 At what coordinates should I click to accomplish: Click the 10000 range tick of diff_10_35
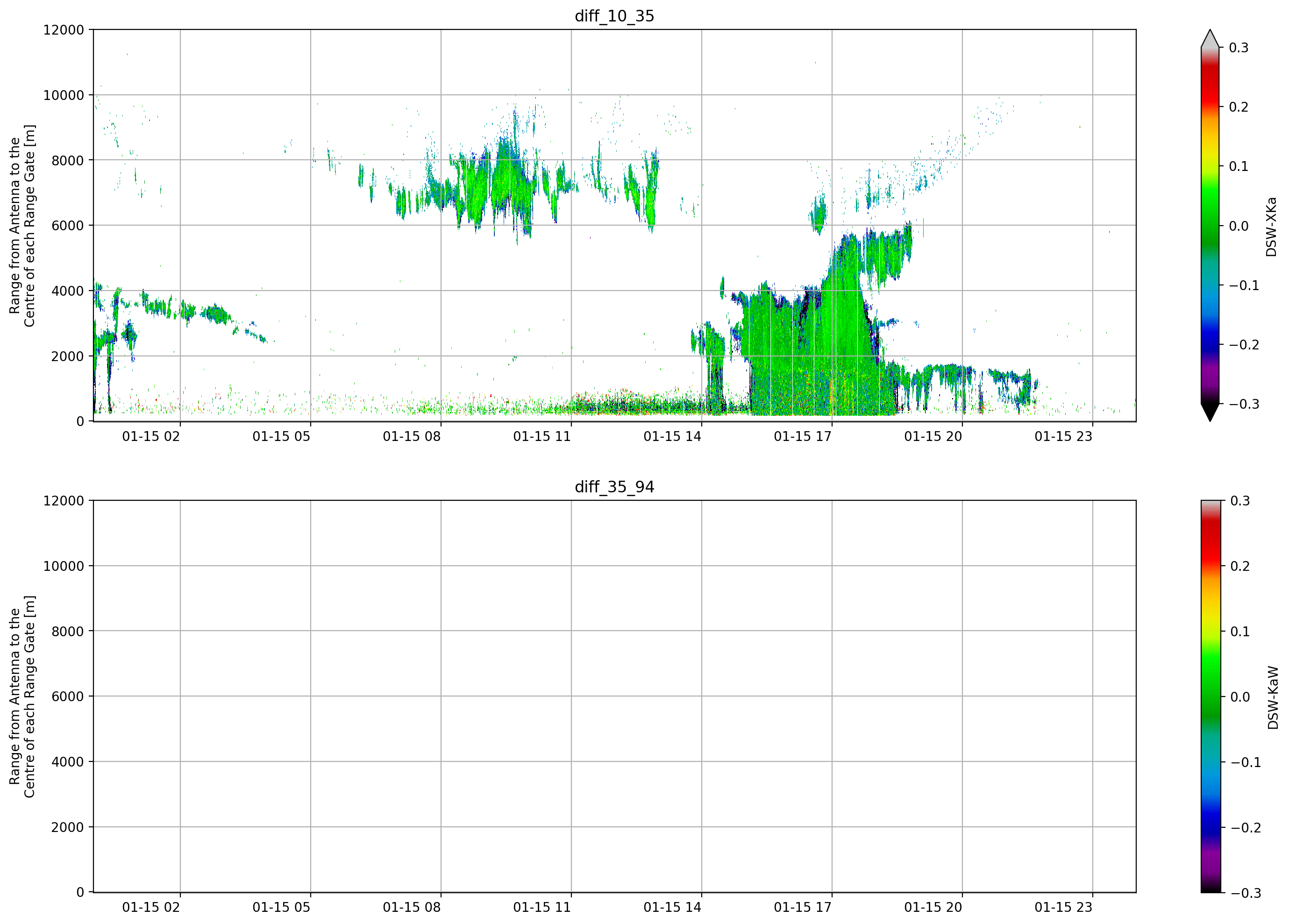(x=64, y=95)
